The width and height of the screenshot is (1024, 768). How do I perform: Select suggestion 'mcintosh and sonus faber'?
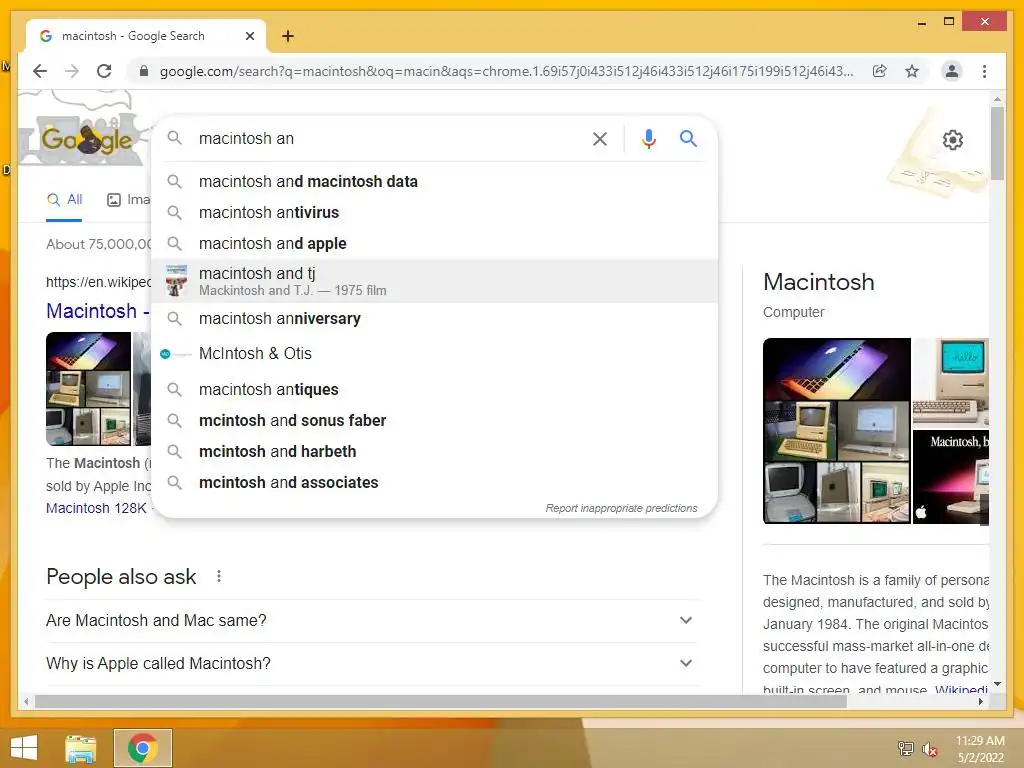tap(434, 421)
